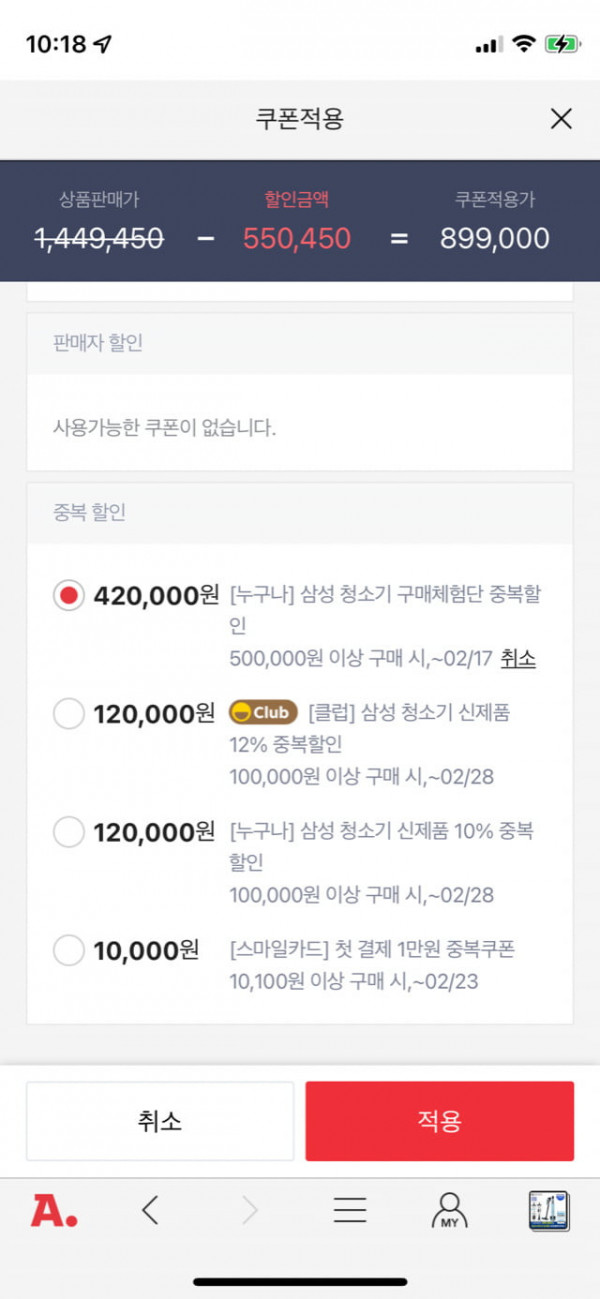
Task: Tap the 550,450 할인금액 amount
Action: pyautogui.click(x=297, y=238)
